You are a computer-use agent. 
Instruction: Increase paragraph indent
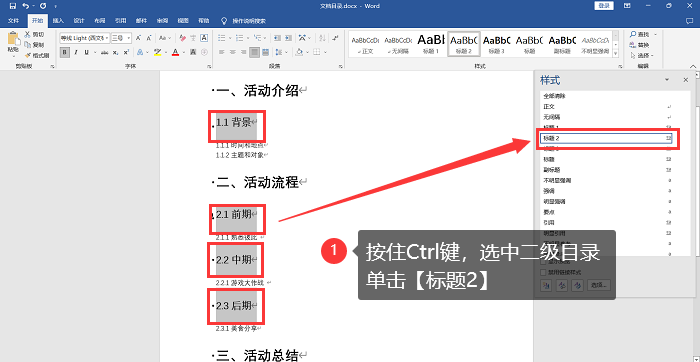[288, 38]
